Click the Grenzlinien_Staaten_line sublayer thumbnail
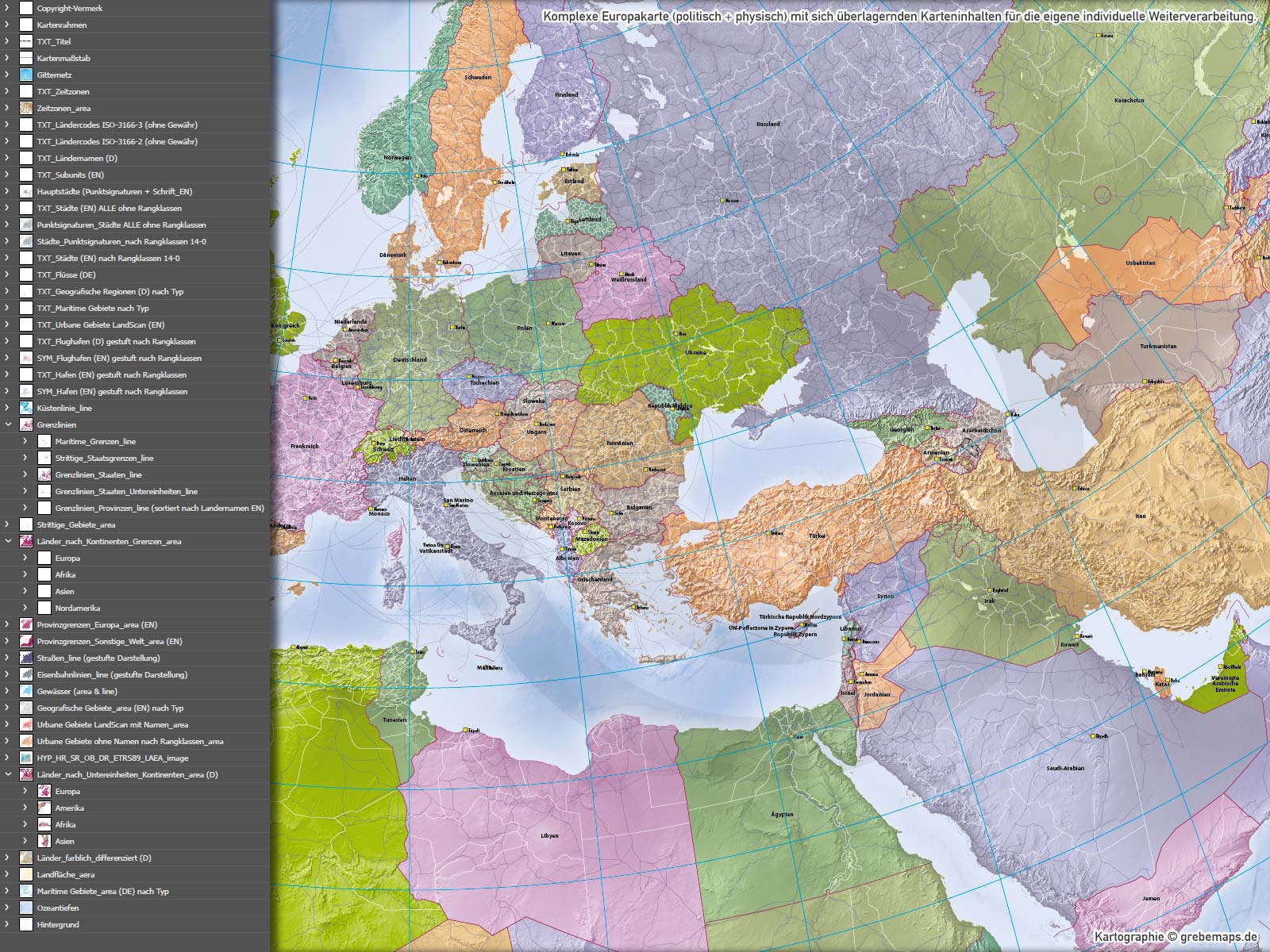 point(44,474)
